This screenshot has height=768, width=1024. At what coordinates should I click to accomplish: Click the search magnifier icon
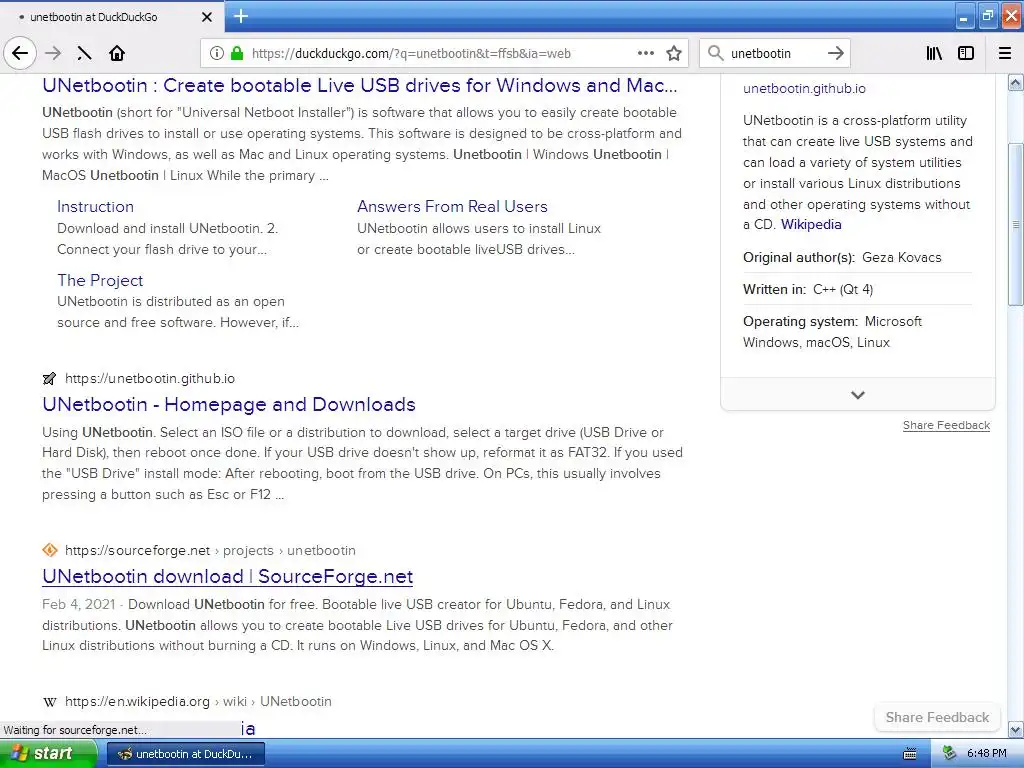(x=716, y=53)
